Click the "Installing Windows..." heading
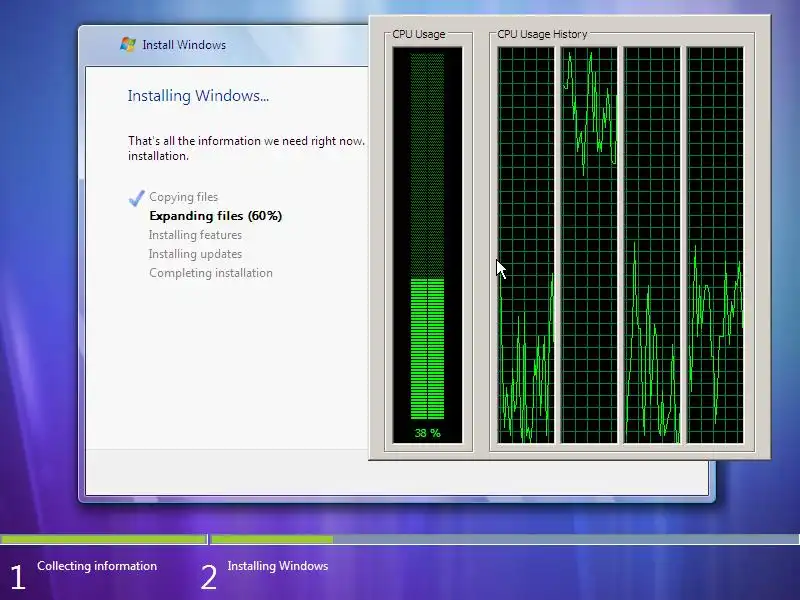This screenshot has width=800, height=600. (198, 96)
